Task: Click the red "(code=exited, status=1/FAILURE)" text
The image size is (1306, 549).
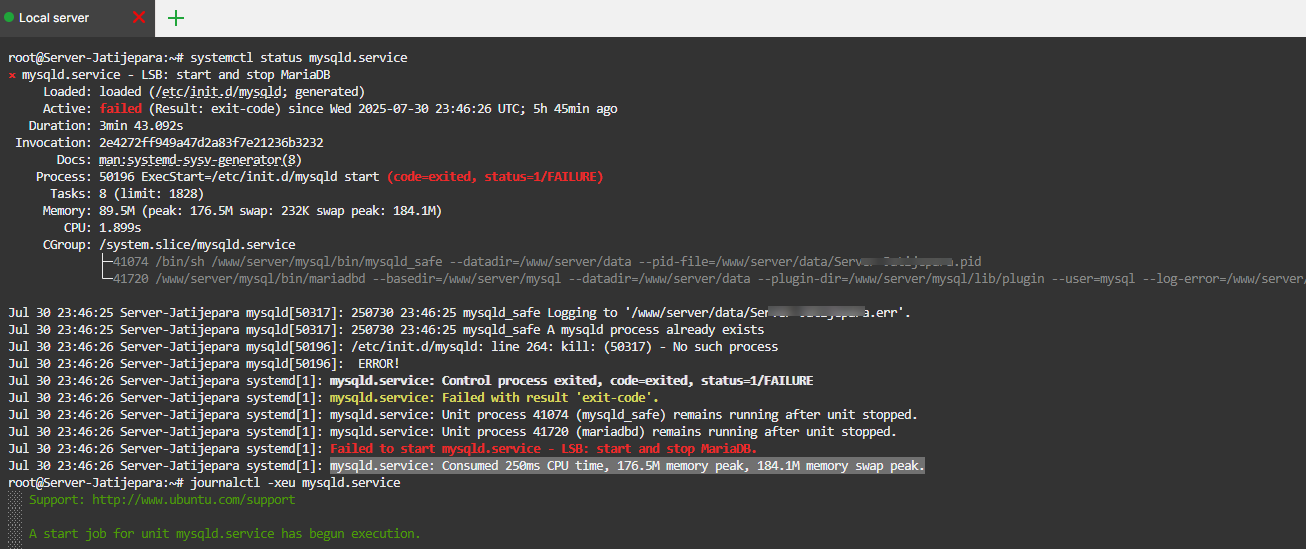Action: point(495,177)
